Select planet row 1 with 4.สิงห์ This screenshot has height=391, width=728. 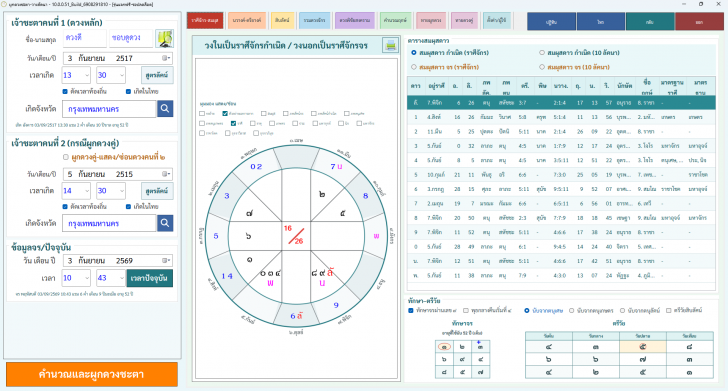point(561,117)
